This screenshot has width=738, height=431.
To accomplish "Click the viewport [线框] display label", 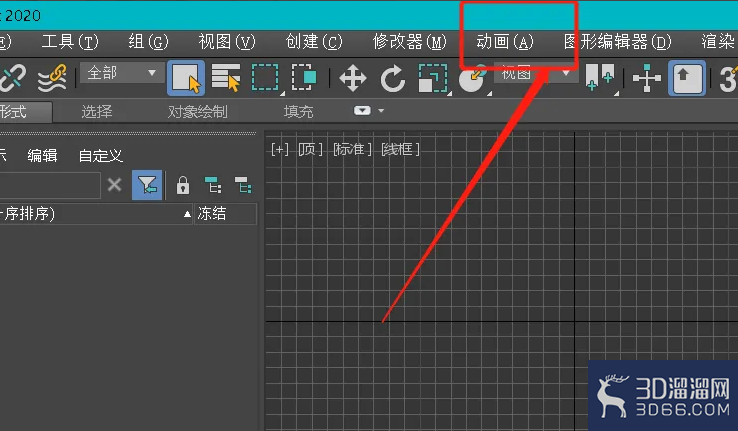I will [401, 150].
